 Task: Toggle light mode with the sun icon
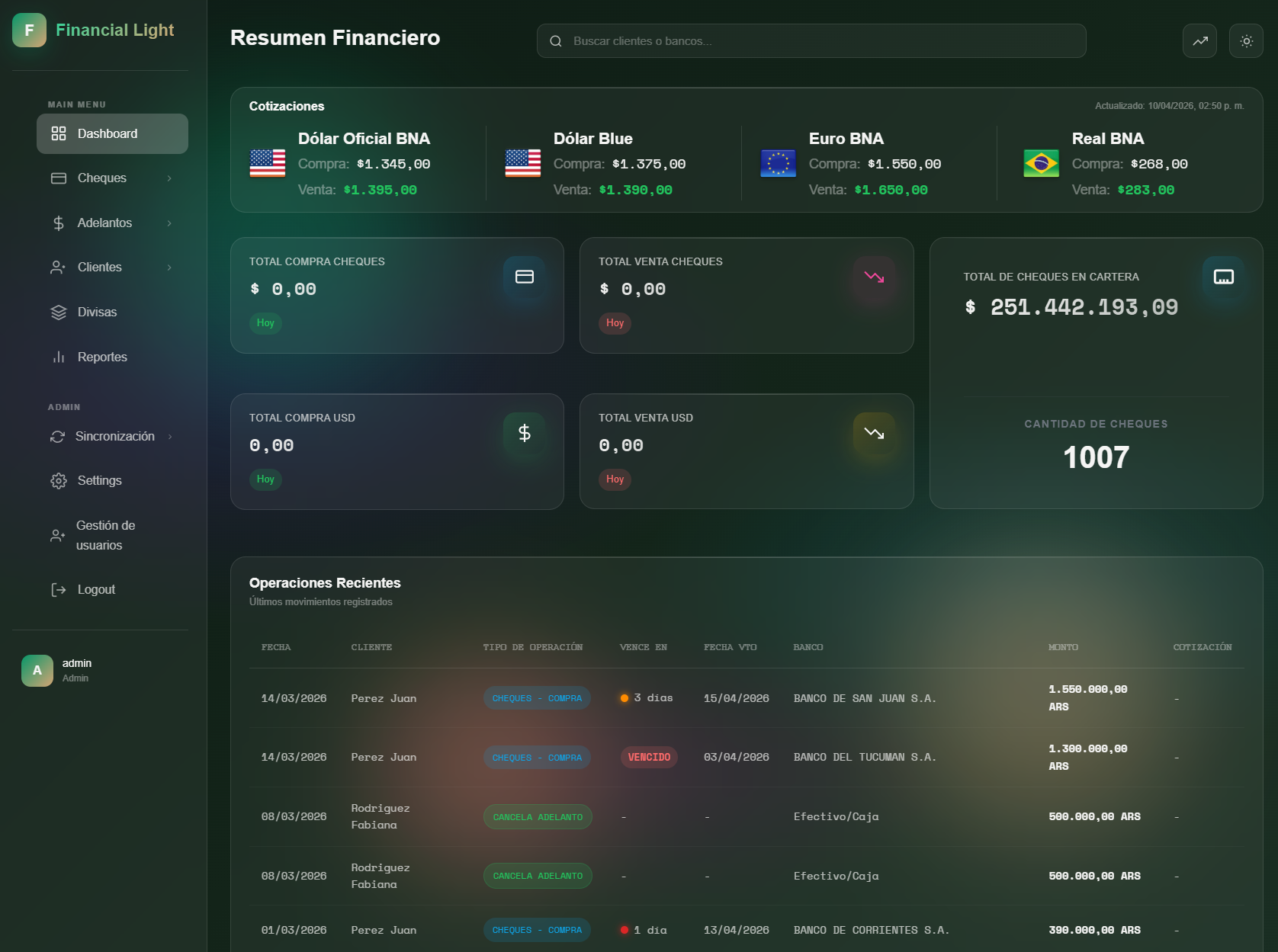pyautogui.click(x=1246, y=40)
